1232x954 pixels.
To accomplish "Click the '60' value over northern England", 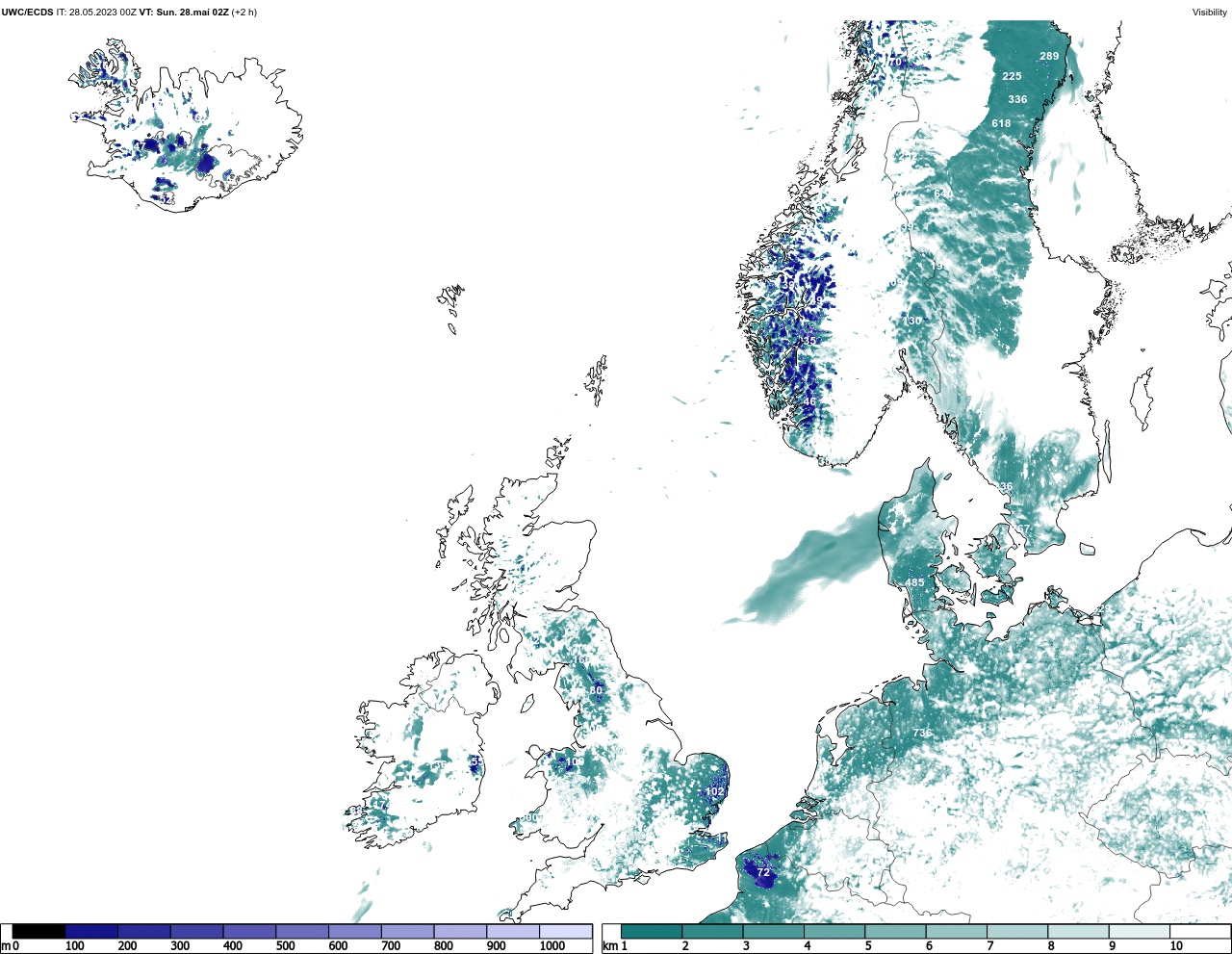I will click(596, 690).
